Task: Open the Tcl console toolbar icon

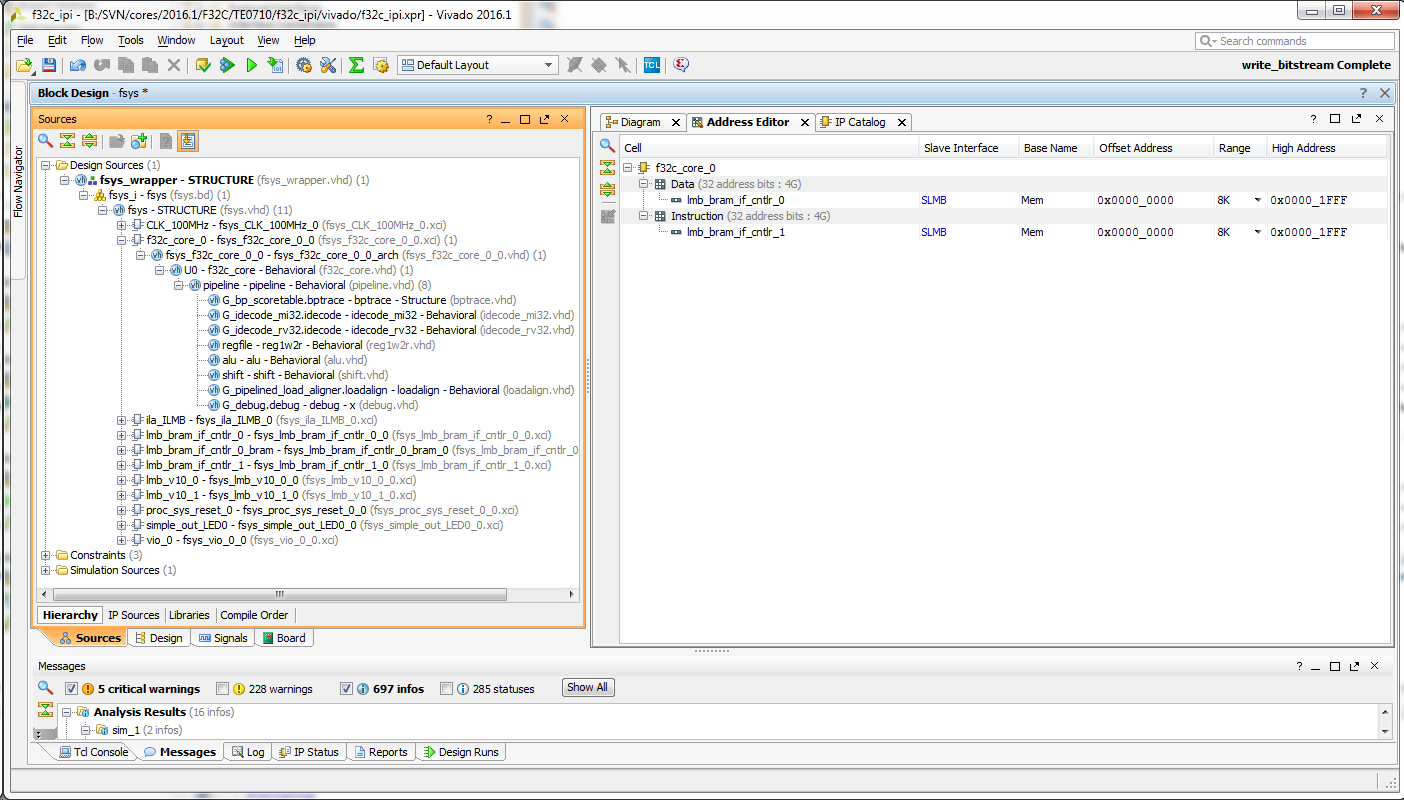Action: 651,65
